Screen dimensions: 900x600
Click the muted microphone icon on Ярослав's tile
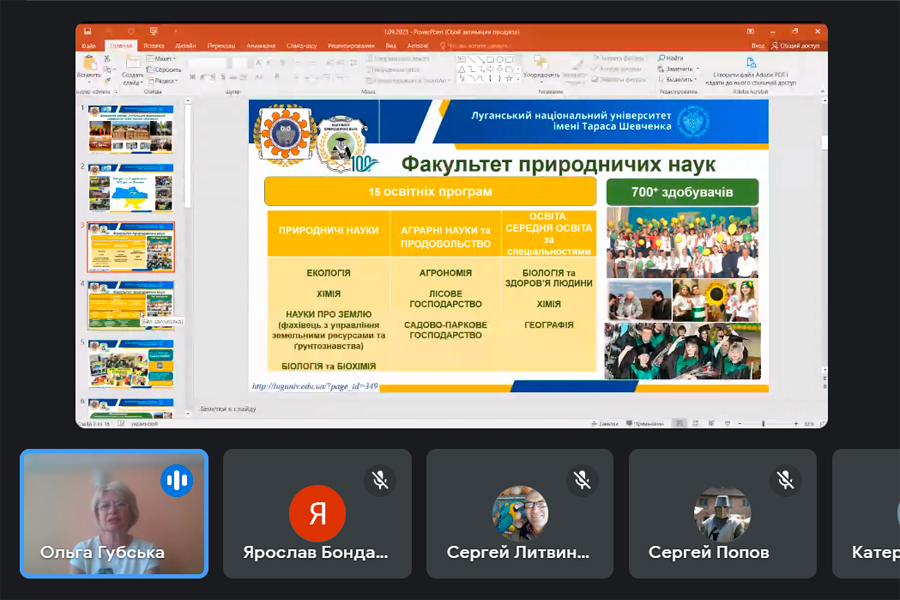click(x=380, y=481)
